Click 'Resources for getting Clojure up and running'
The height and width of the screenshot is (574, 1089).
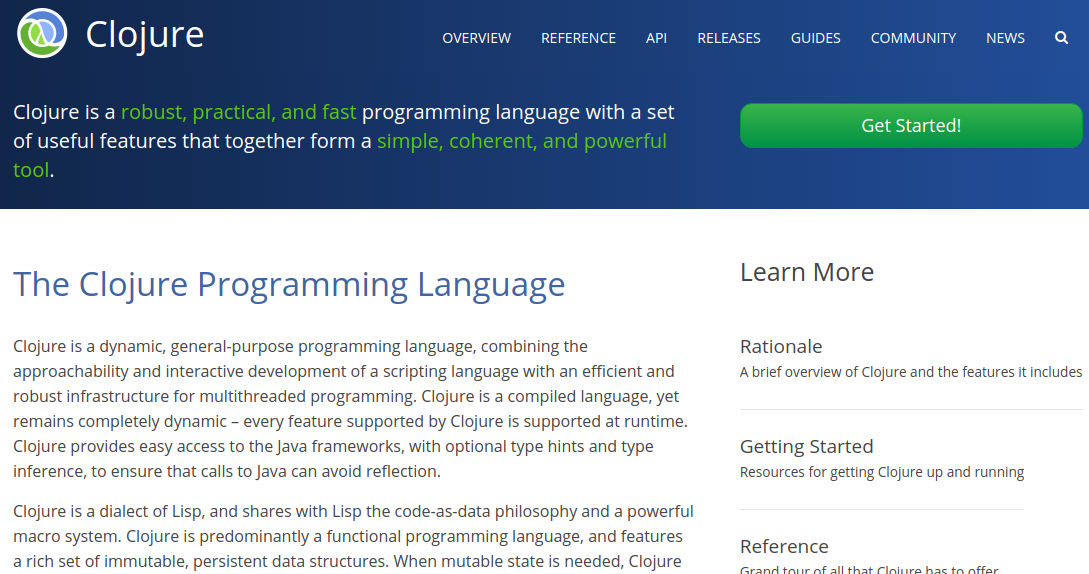pyautogui.click(x=882, y=473)
